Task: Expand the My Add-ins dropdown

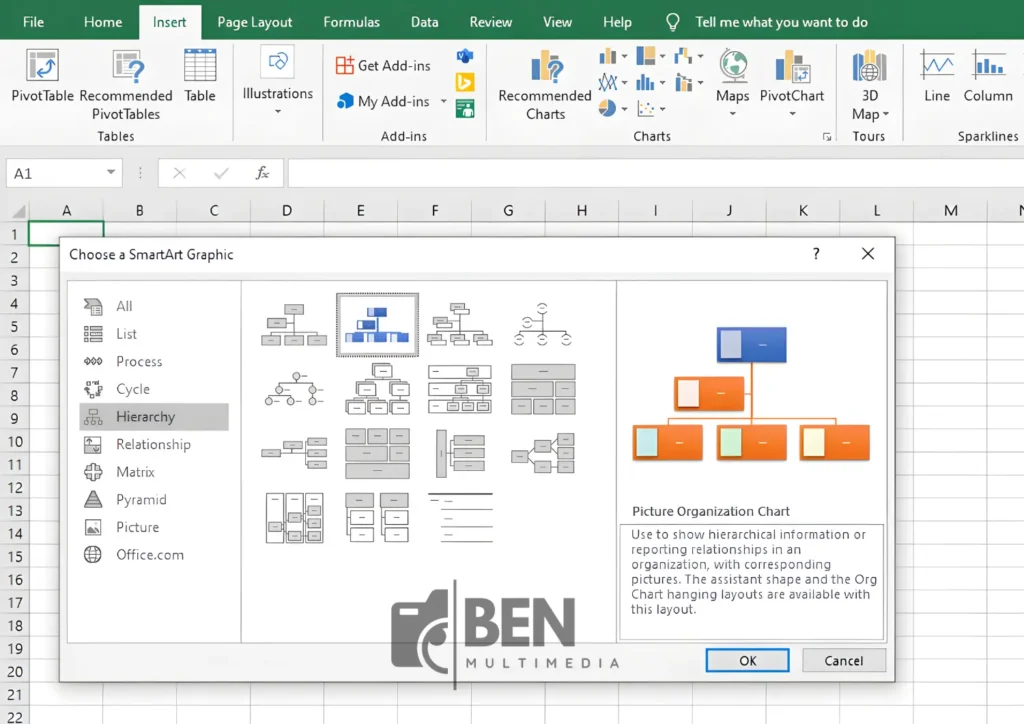Action: click(x=443, y=101)
